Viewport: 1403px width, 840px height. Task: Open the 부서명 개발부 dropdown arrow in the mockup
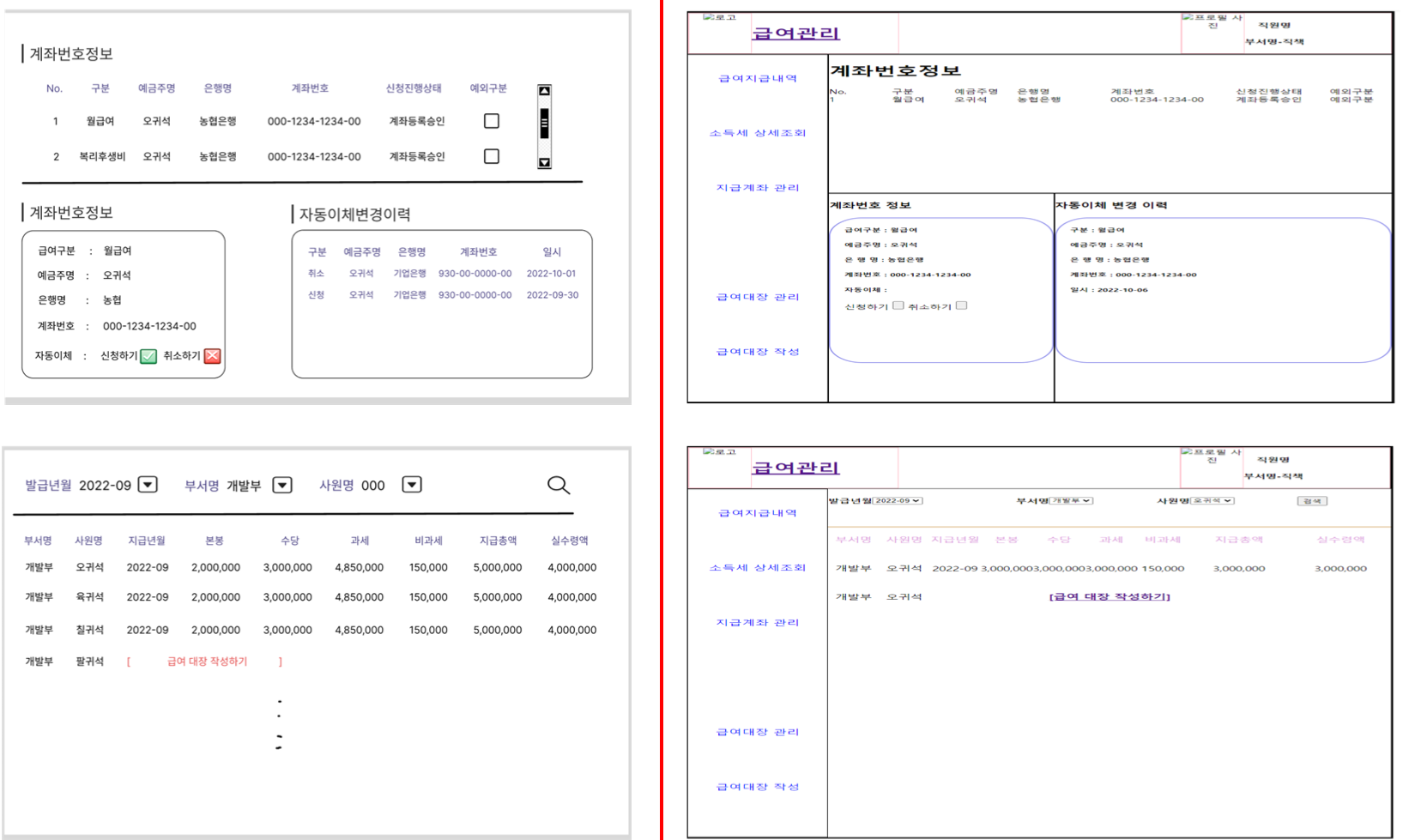282,485
